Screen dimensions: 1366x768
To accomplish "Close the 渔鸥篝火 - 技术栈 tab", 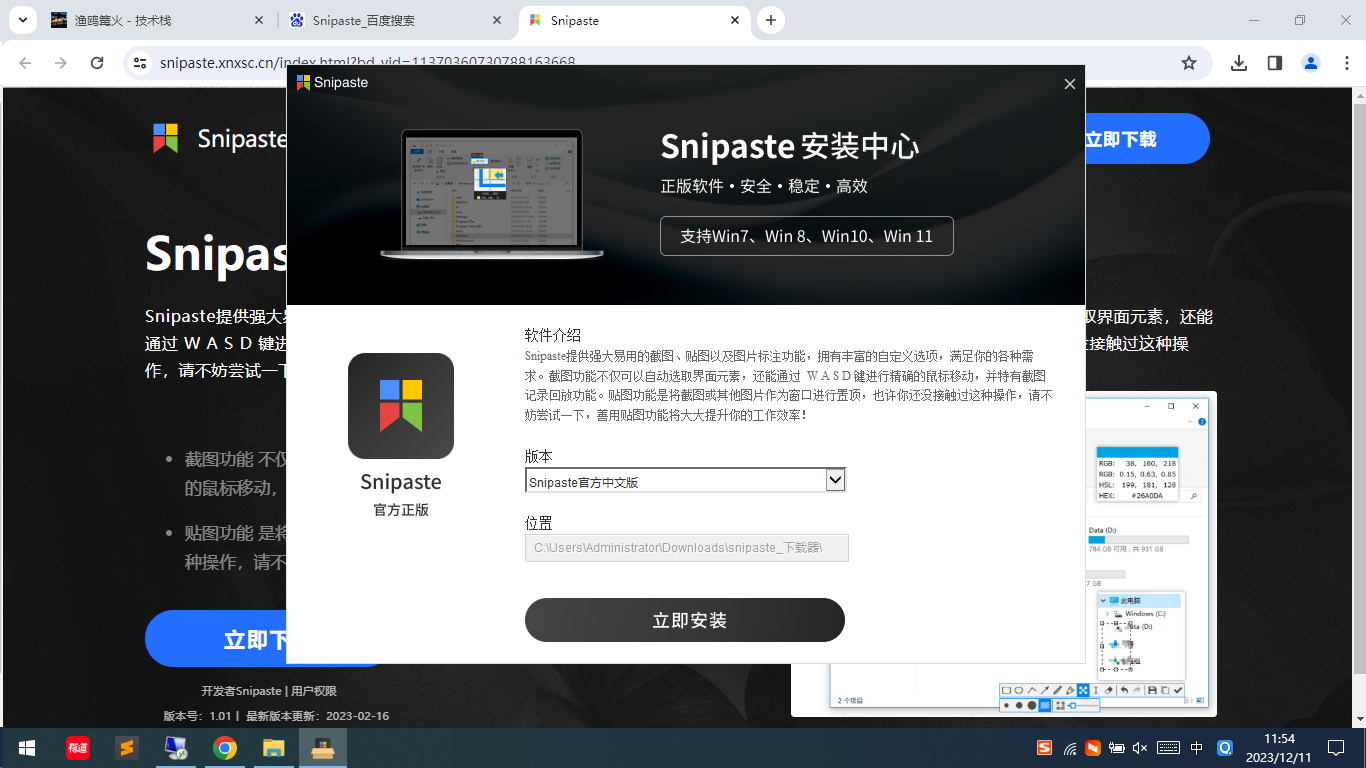I will [x=260, y=20].
